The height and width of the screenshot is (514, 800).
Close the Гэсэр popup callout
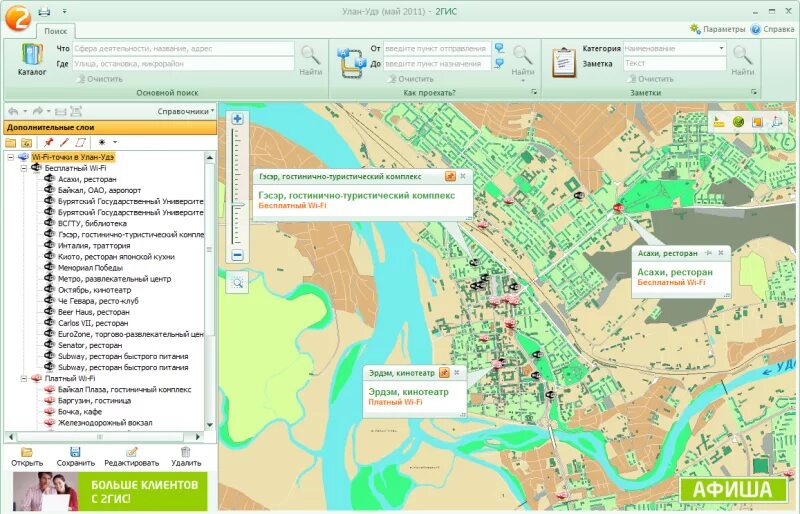[463, 176]
